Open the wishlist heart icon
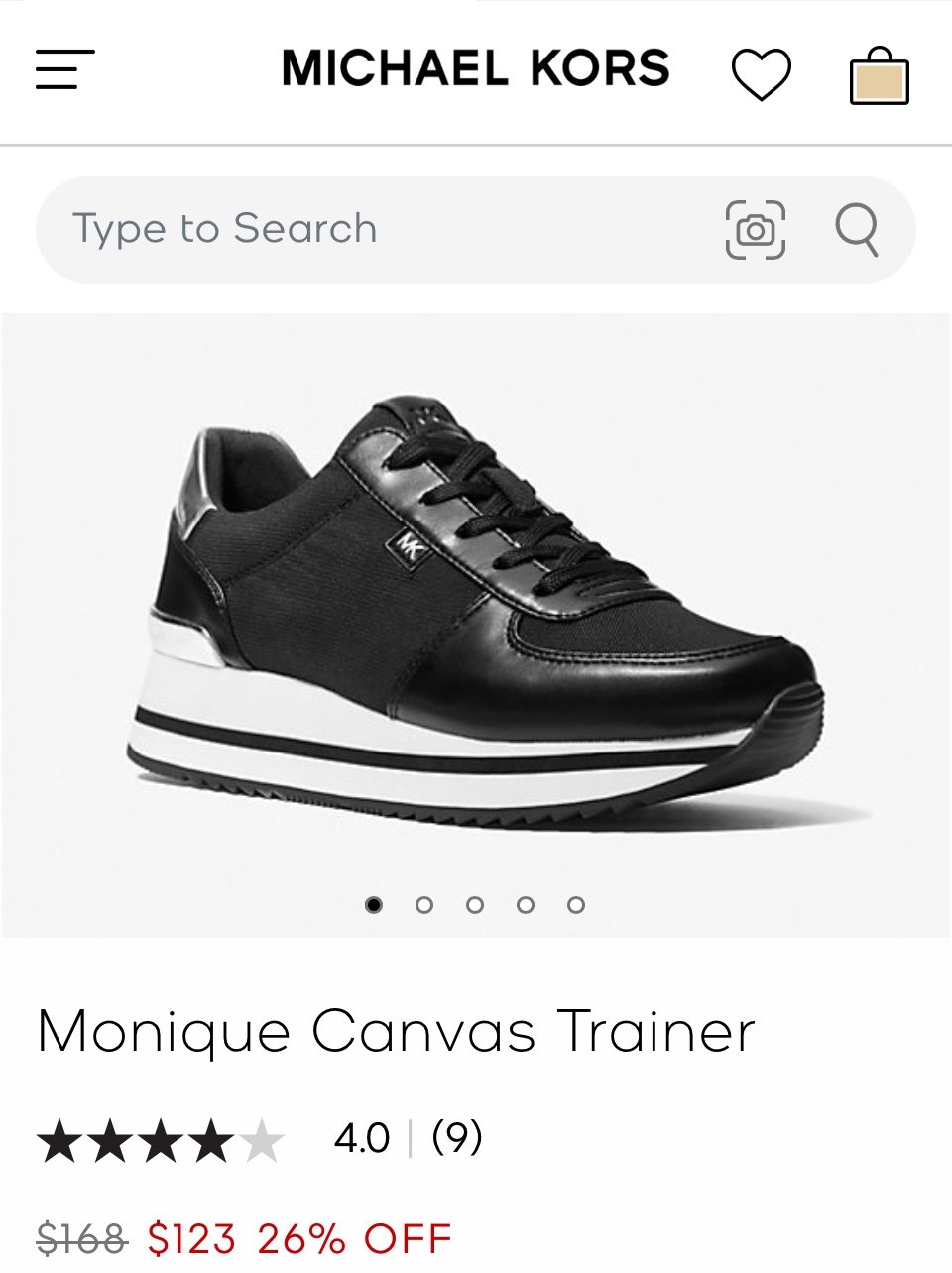The image size is (952, 1273). pos(762,74)
